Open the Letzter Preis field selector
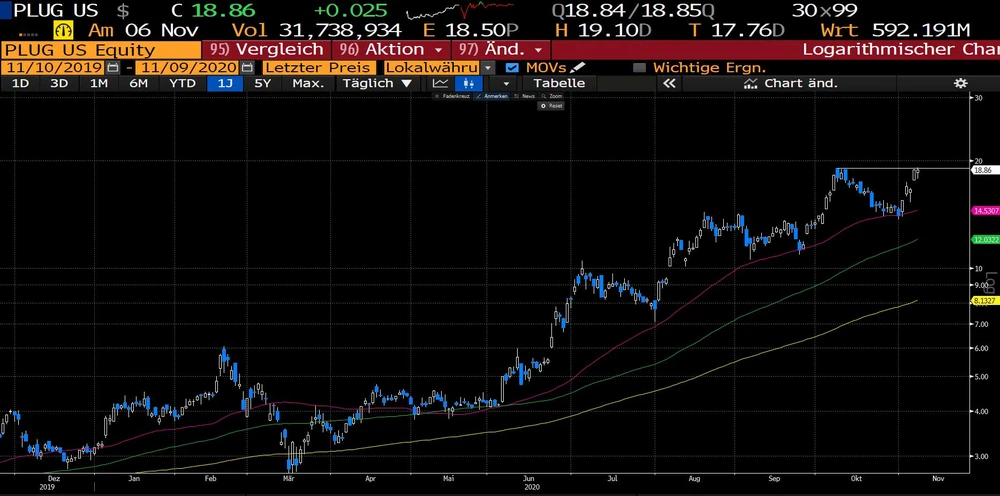Viewport: 1000px width, 496px height. point(318,68)
